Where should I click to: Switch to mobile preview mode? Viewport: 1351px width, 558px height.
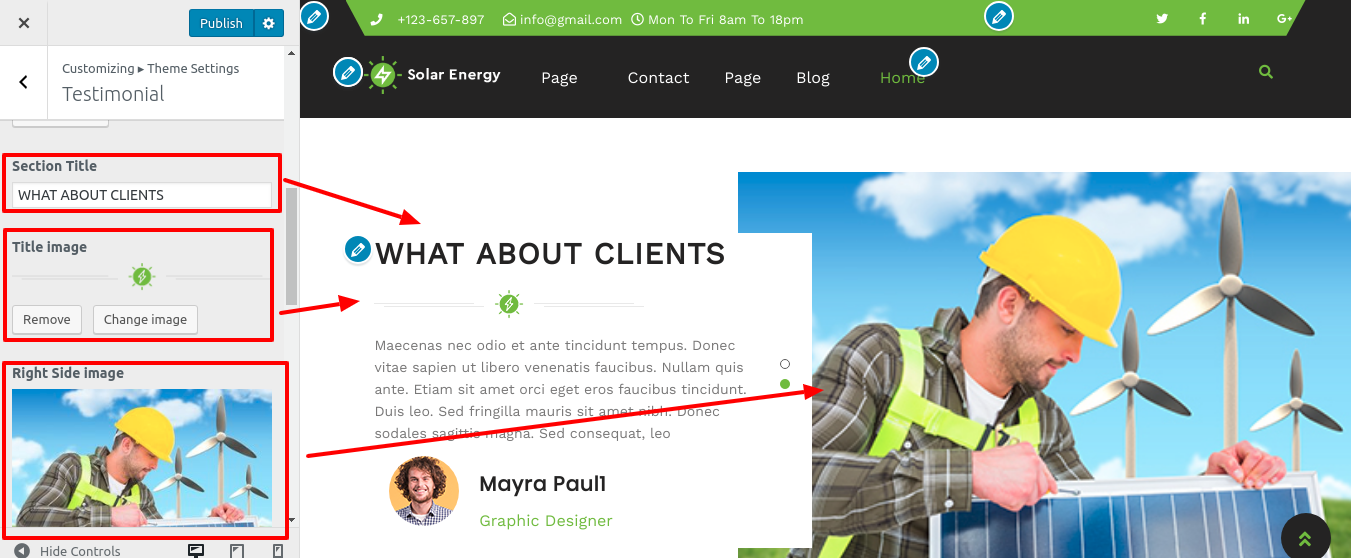pos(277,551)
